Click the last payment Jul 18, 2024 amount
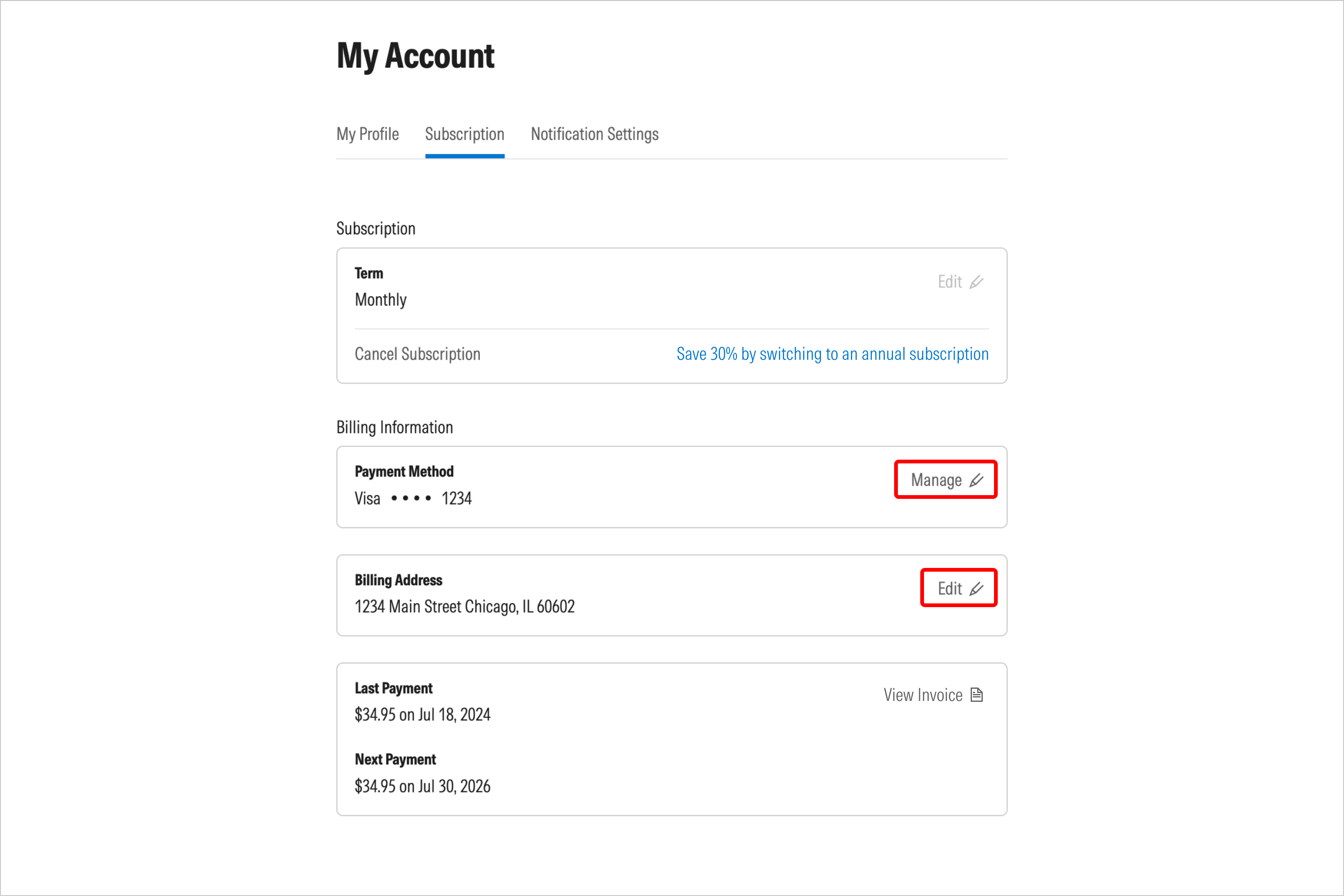The image size is (1344, 896). coord(422,715)
